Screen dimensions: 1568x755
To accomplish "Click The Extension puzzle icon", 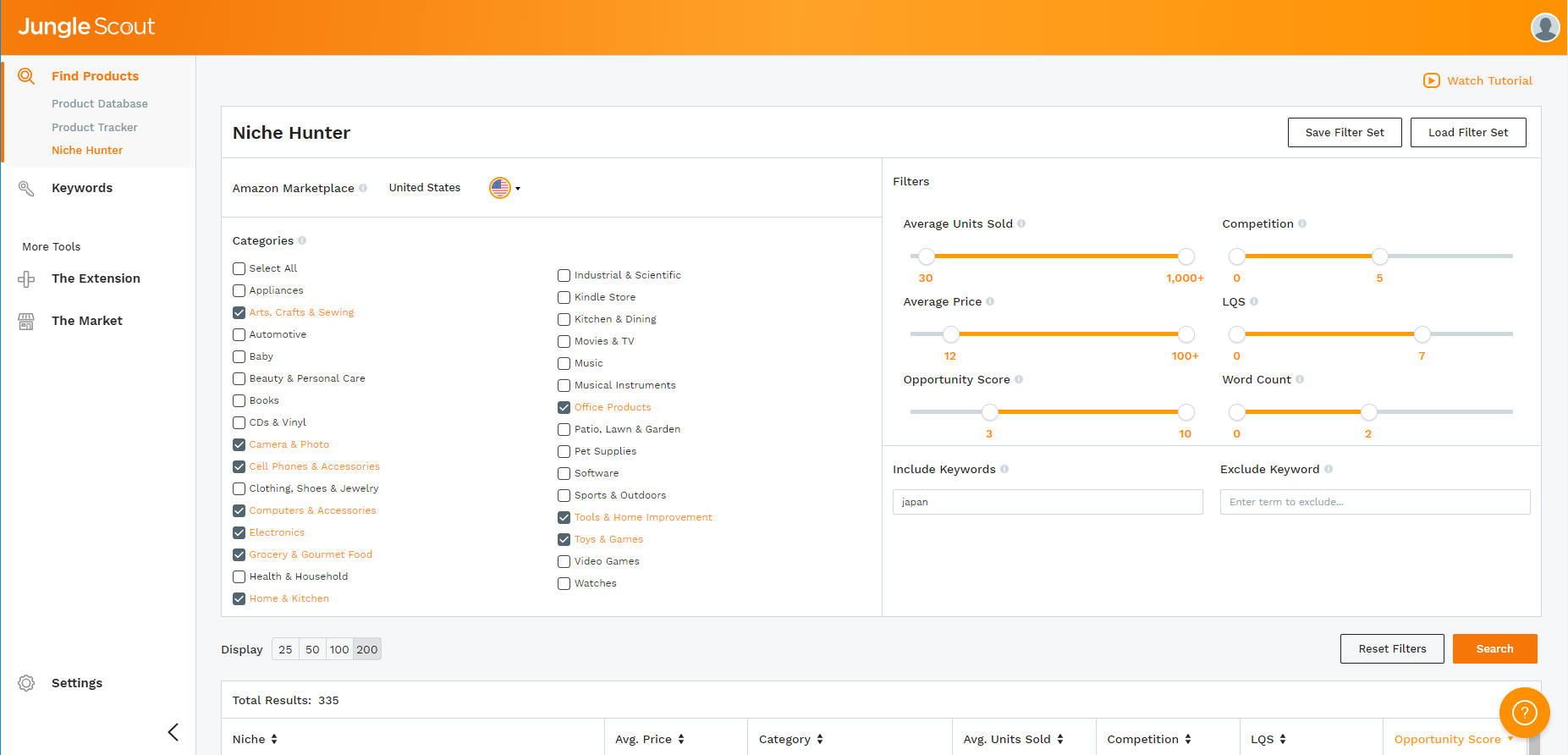I will point(26,278).
